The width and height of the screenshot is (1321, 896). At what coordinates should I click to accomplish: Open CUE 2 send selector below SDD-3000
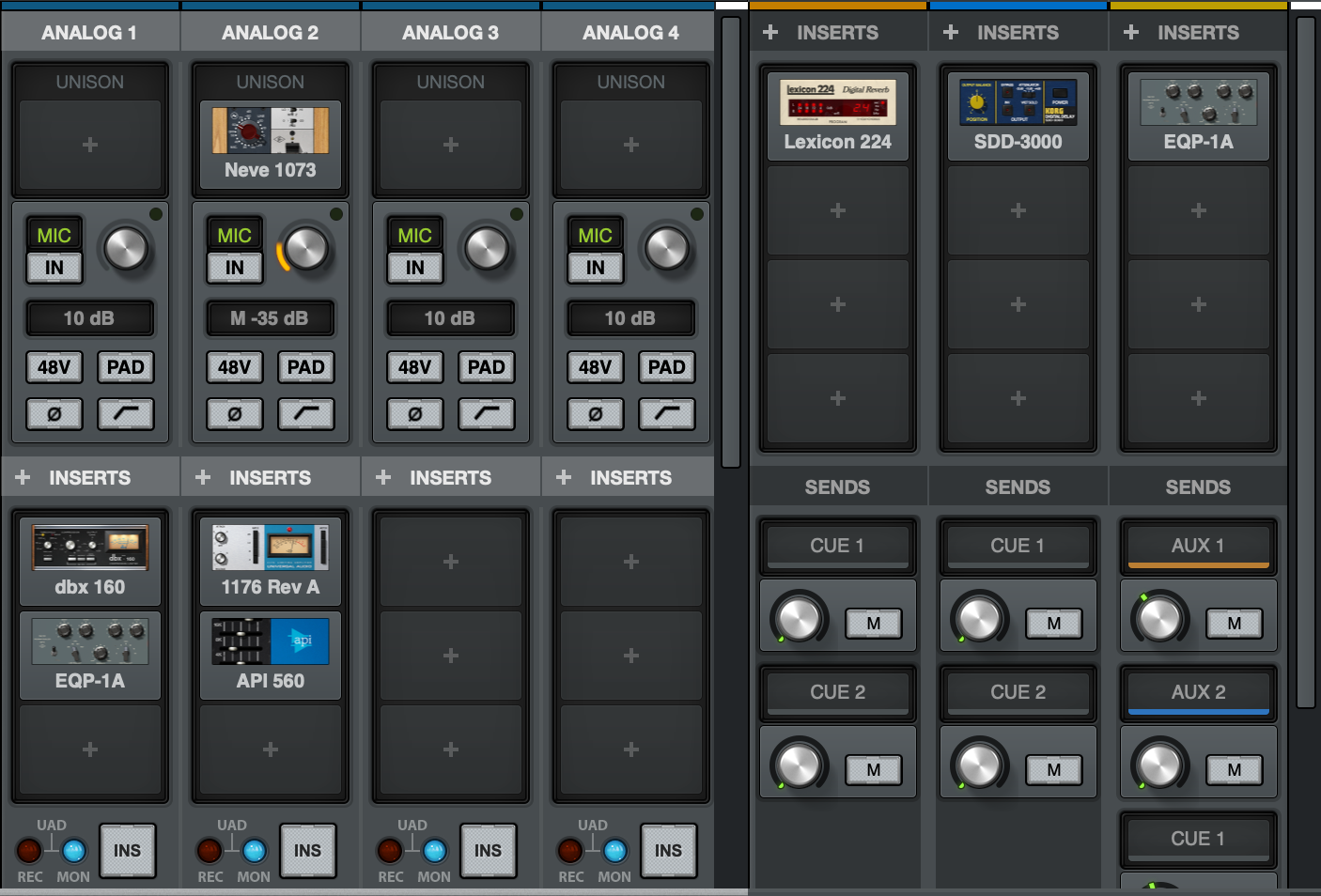click(1018, 692)
